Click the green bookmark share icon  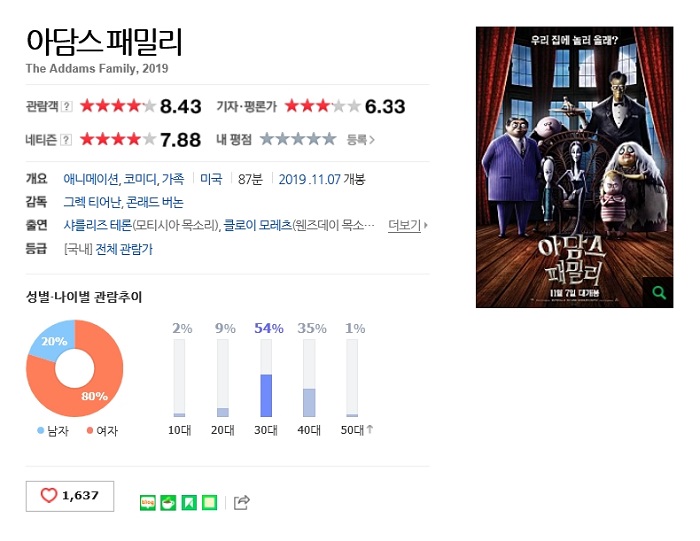tap(189, 503)
